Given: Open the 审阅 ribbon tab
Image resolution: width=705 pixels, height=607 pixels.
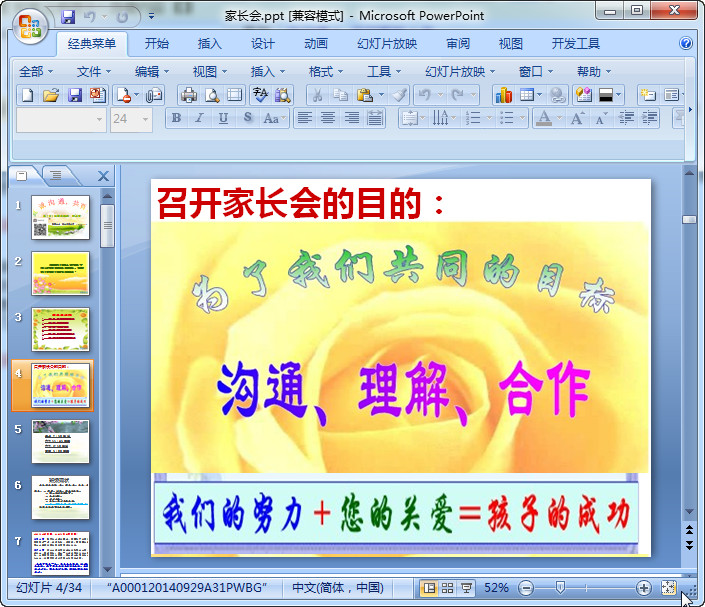Looking at the screenshot, I should [x=458, y=44].
